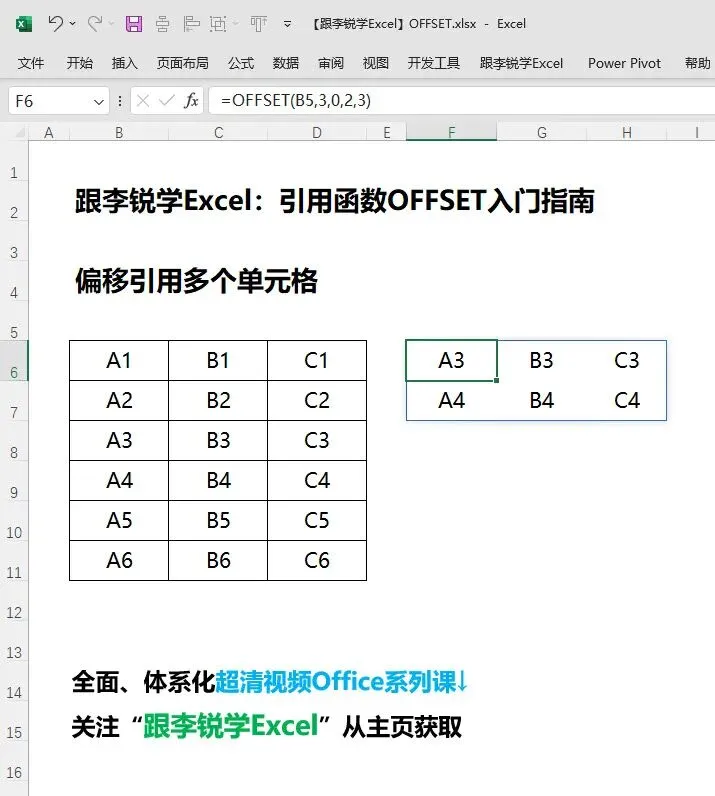Open the group objects dropdown arrow
The image size is (715, 796).
[x=236, y=24]
